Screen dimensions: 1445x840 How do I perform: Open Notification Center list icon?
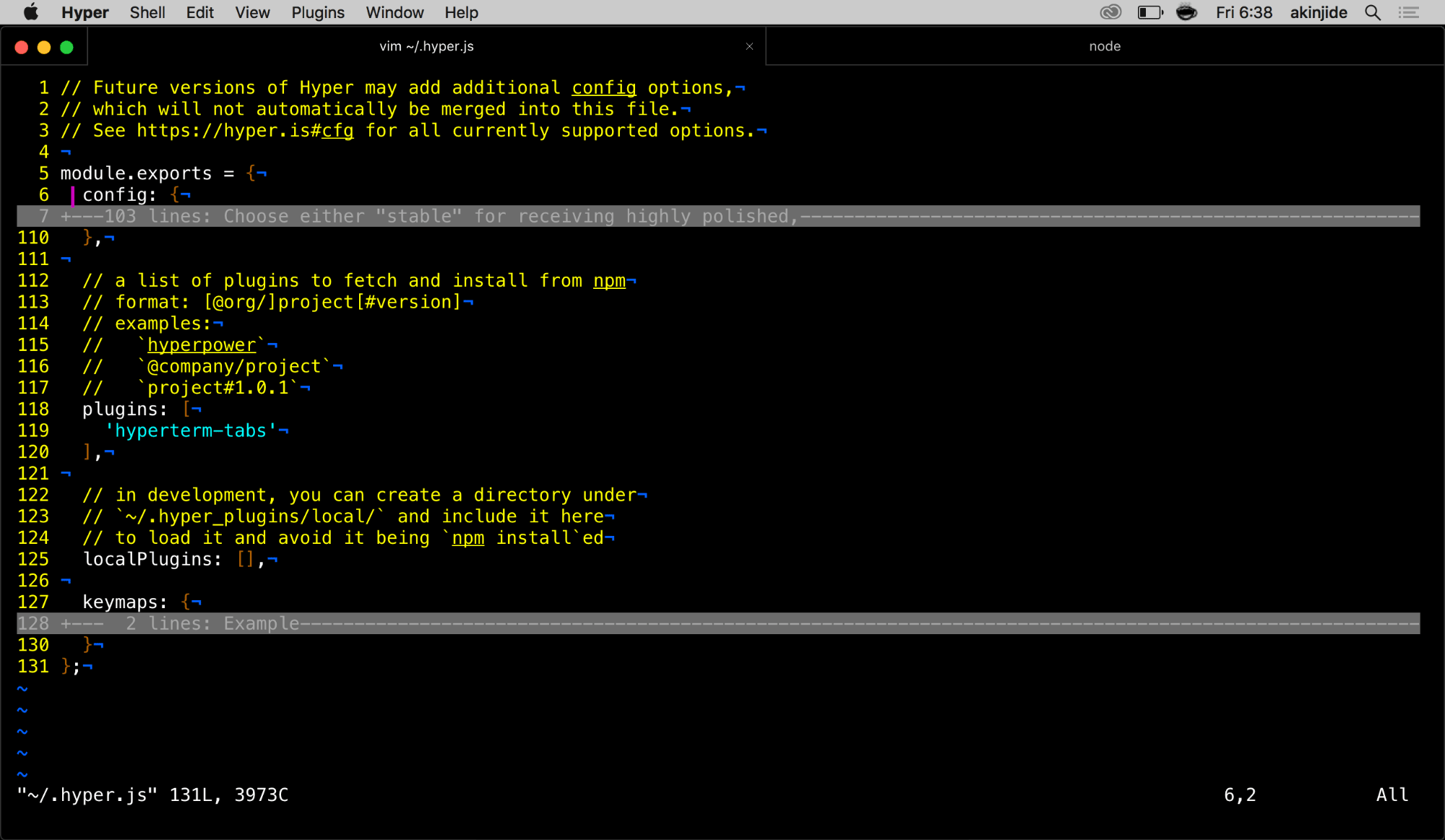tap(1408, 12)
